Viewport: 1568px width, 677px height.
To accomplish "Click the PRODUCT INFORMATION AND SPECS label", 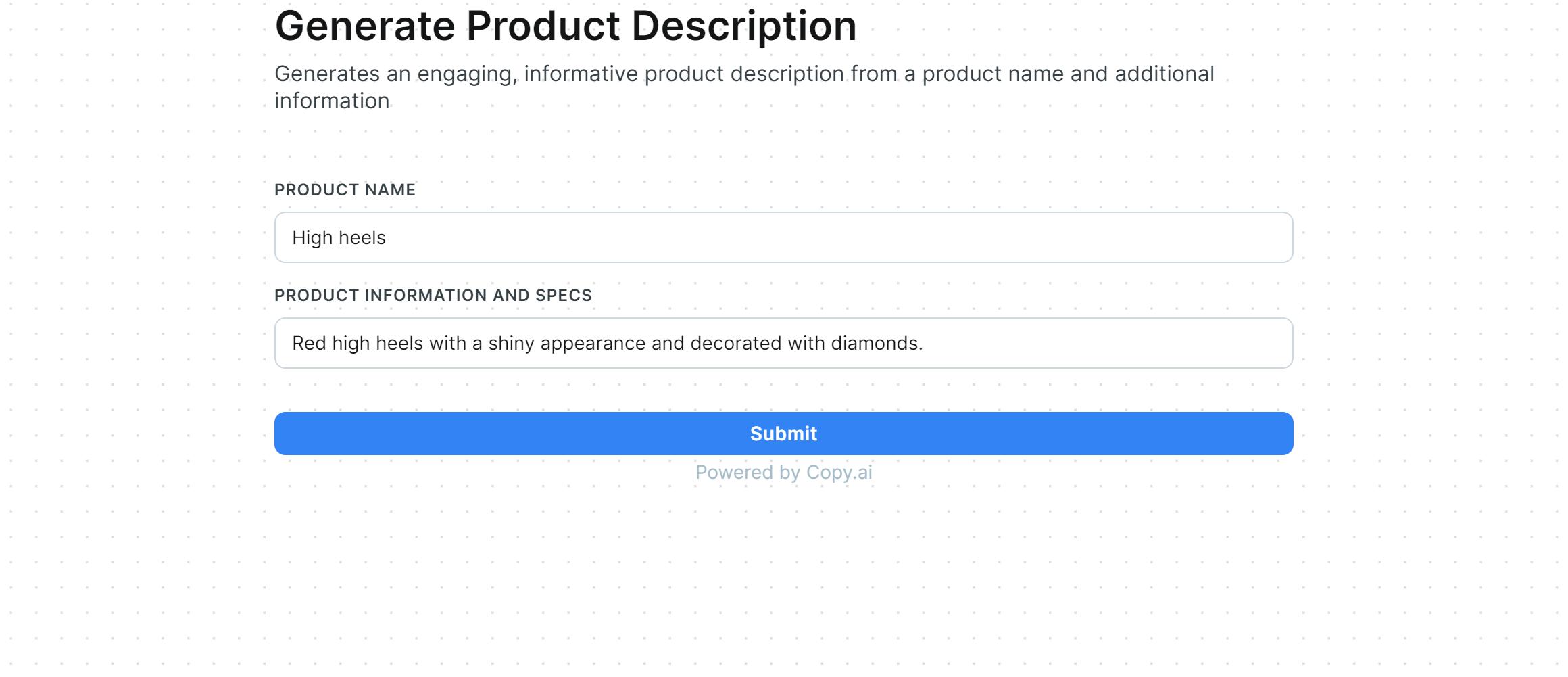I will coord(433,295).
